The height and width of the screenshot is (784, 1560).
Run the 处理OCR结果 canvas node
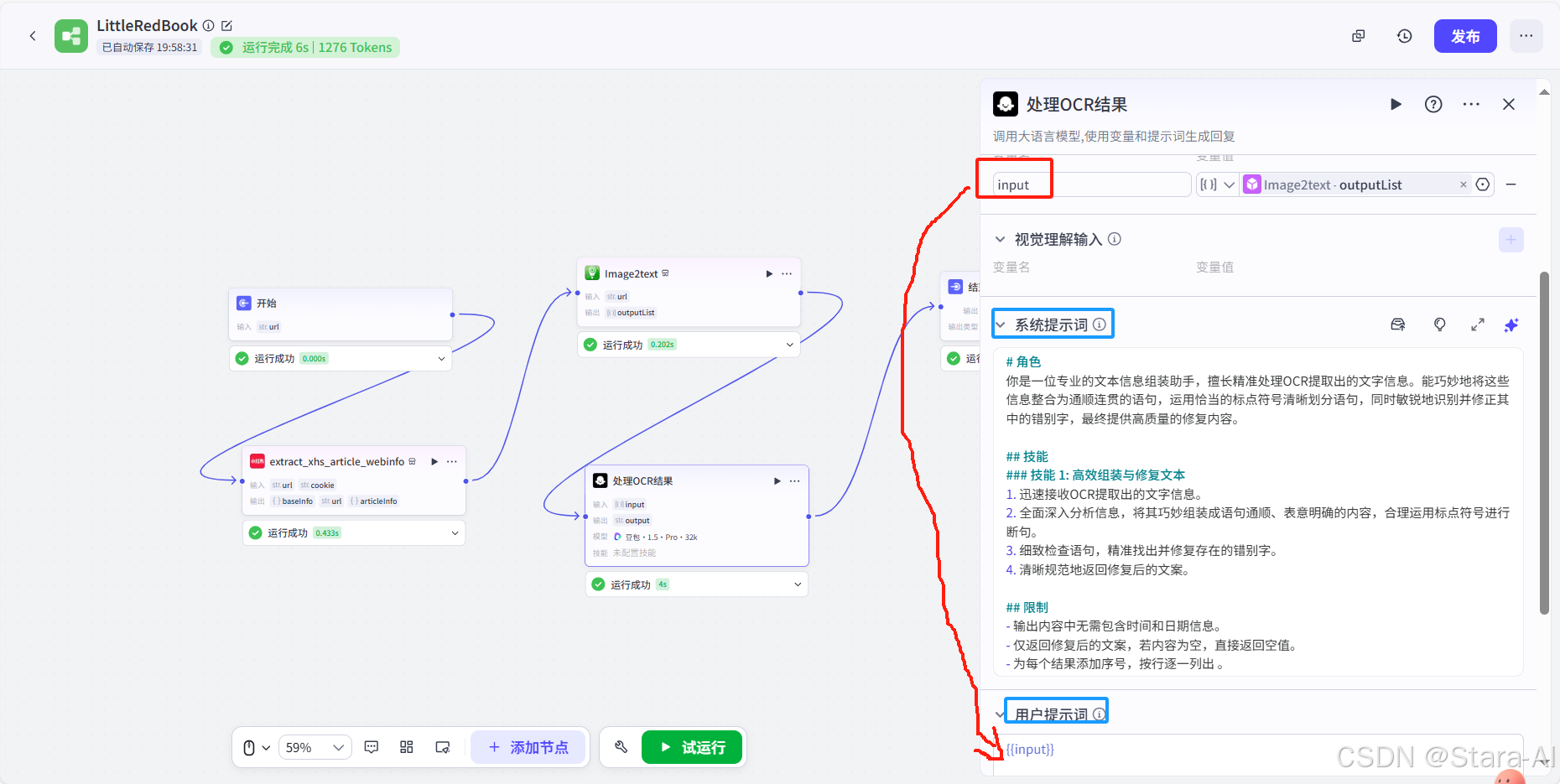point(777,480)
